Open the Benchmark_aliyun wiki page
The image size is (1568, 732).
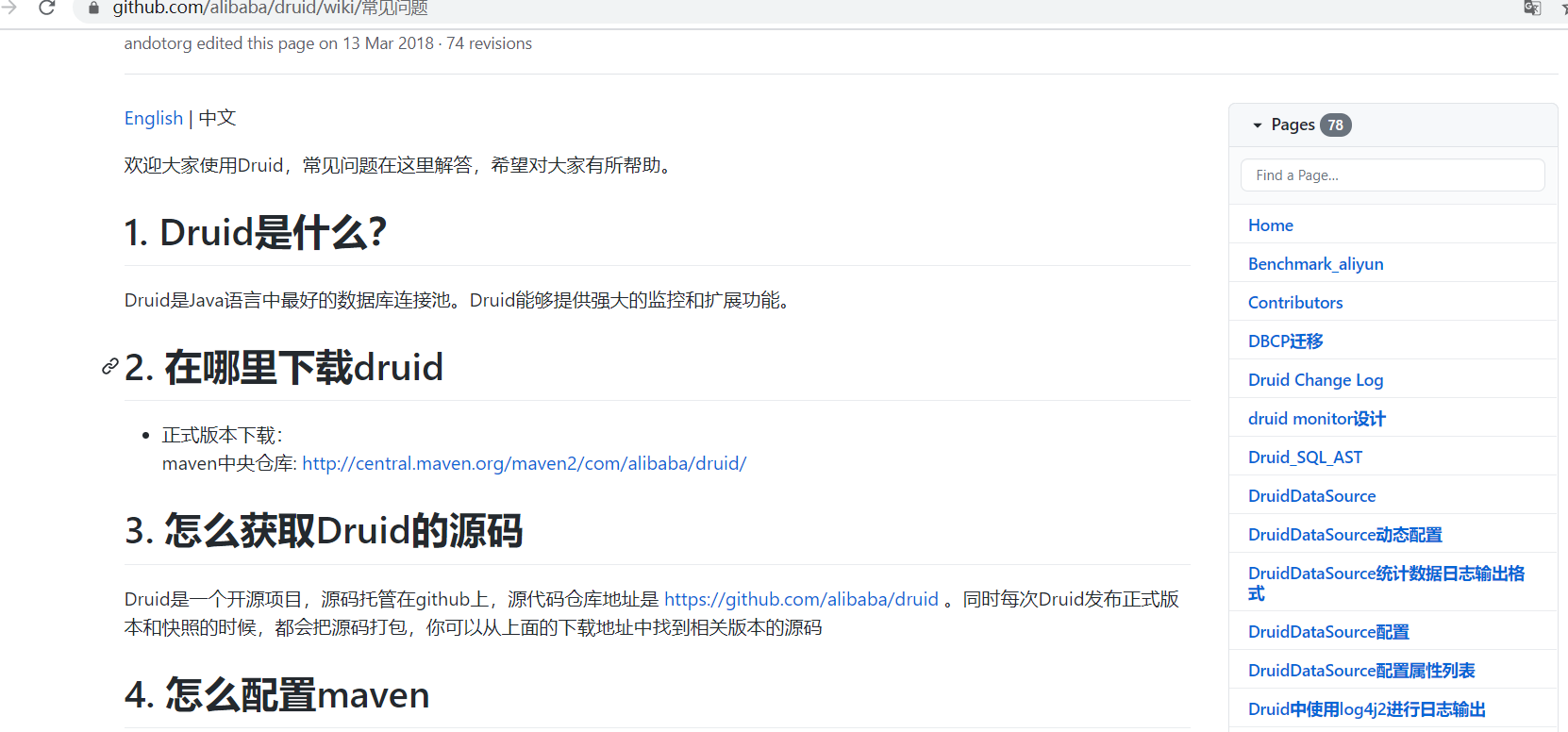point(1315,264)
